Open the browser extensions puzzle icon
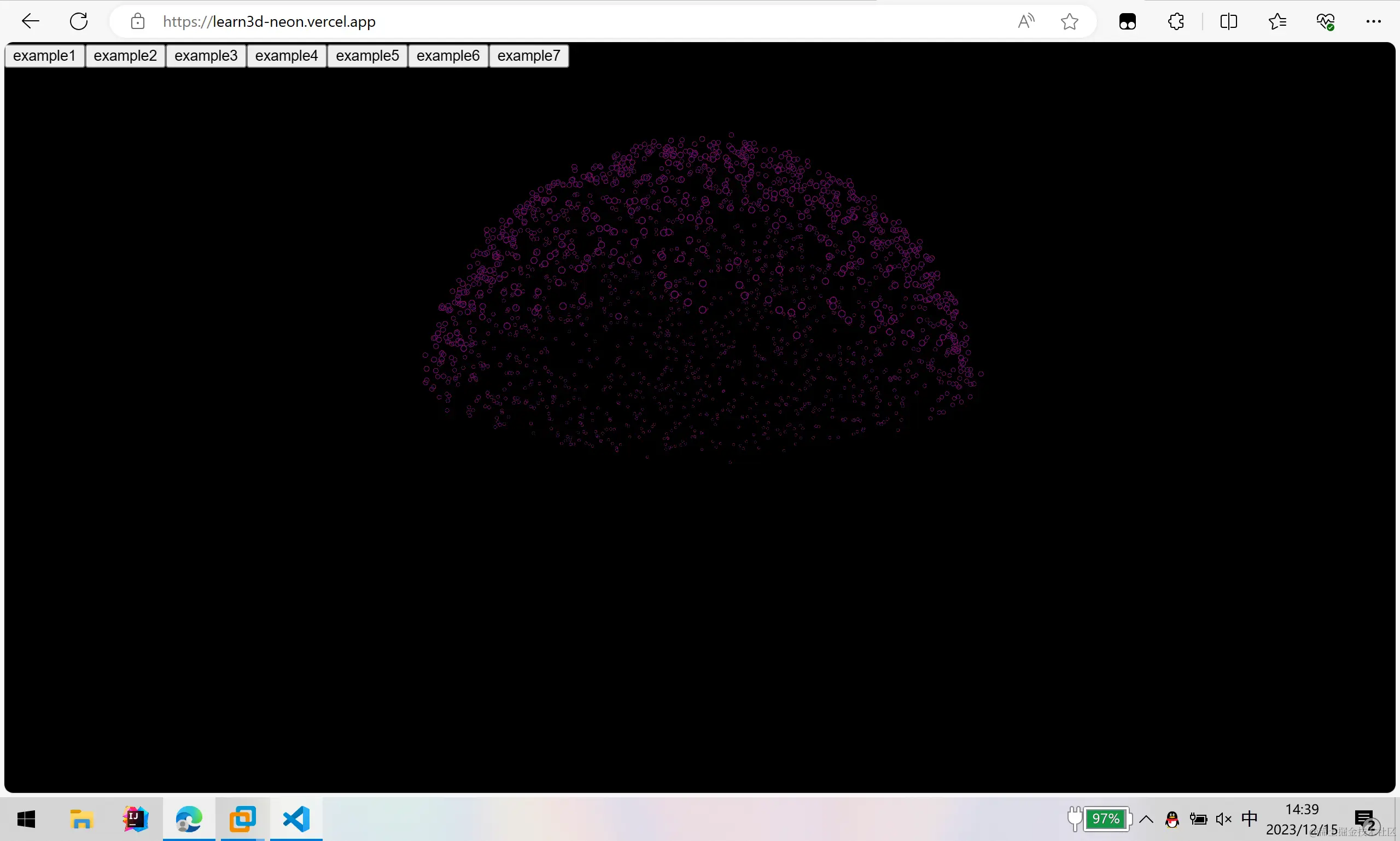The image size is (1400, 841). coord(1176,21)
